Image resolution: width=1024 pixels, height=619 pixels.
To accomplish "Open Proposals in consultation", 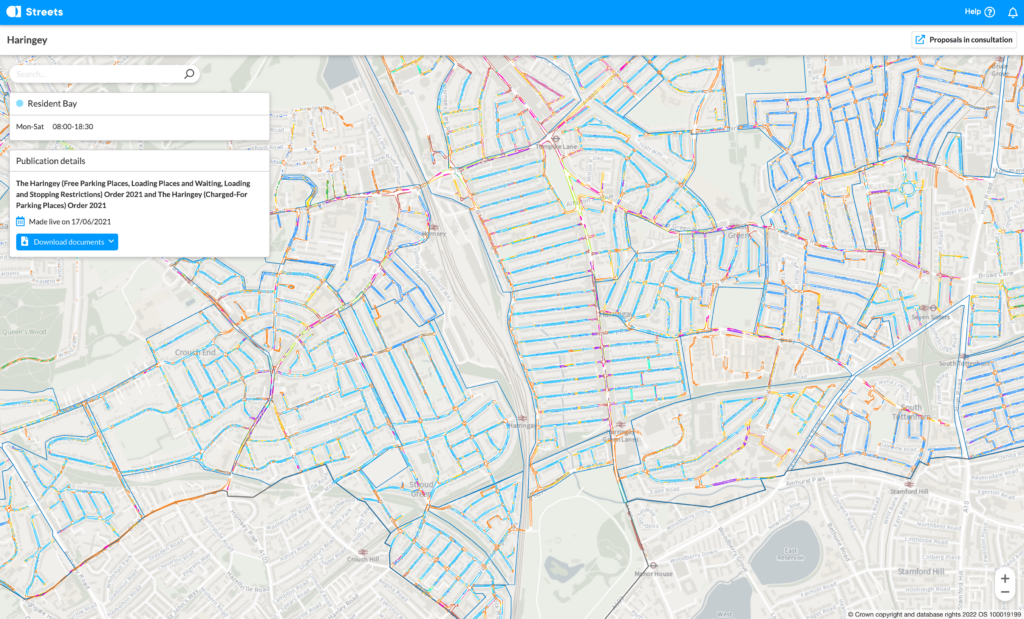I will [965, 39].
